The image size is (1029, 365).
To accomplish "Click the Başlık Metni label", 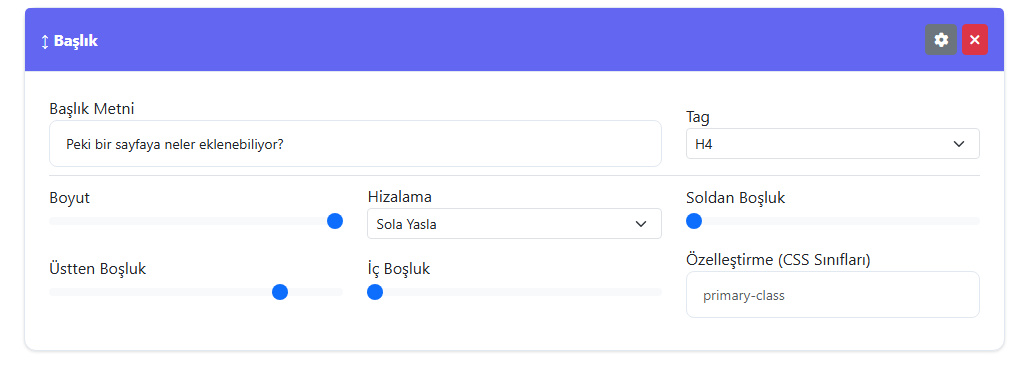I will 92,109.
